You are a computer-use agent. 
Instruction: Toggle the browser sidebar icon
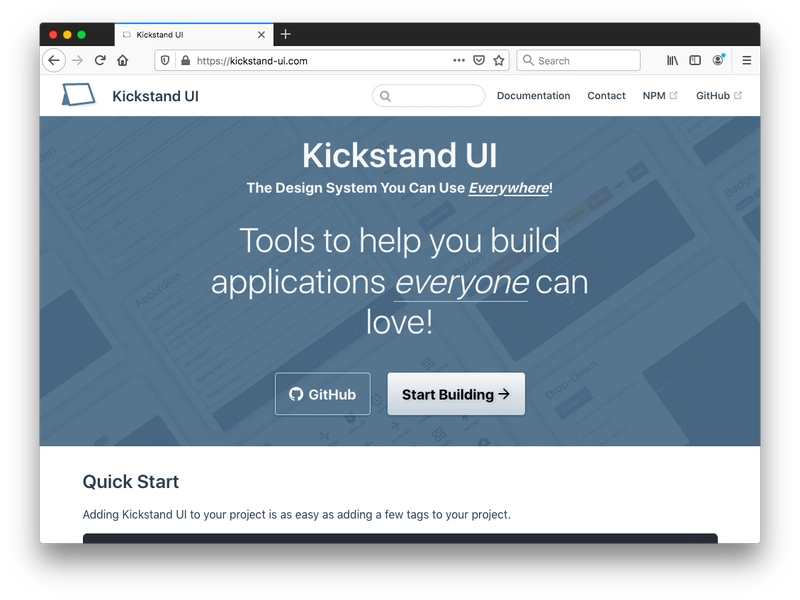coord(695,61)
